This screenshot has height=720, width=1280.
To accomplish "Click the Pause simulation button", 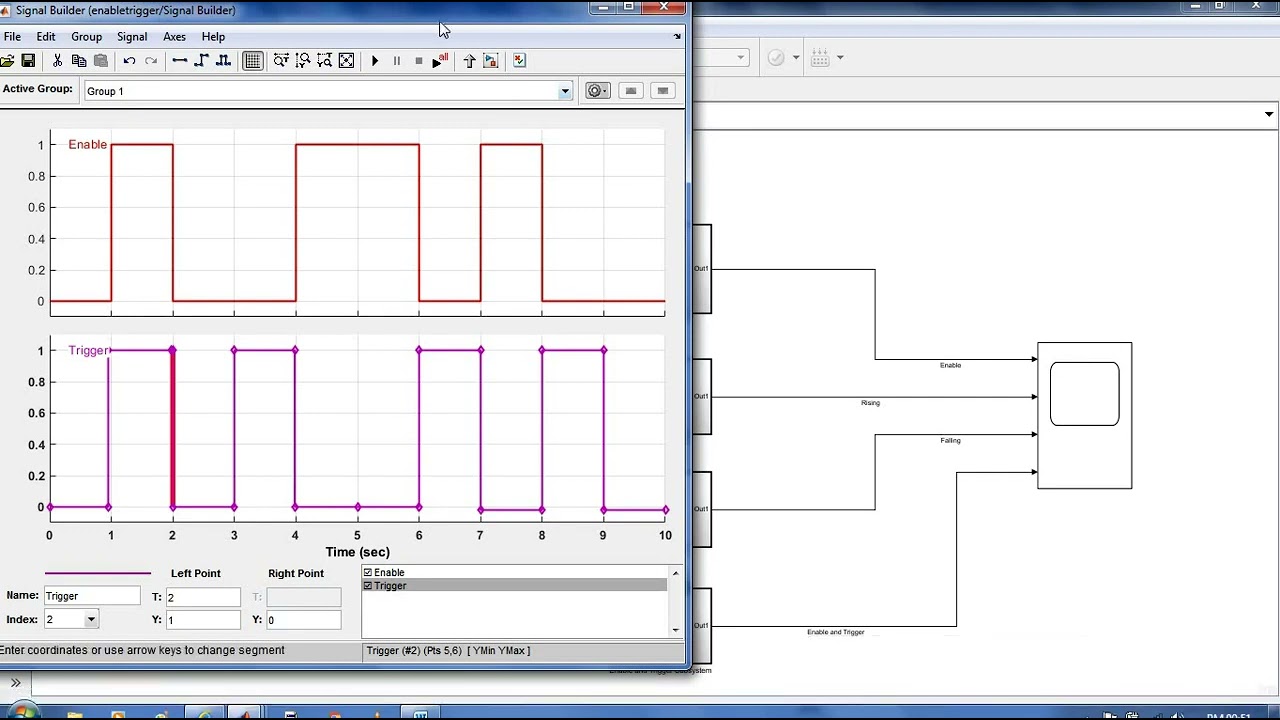I will point(397,61).
